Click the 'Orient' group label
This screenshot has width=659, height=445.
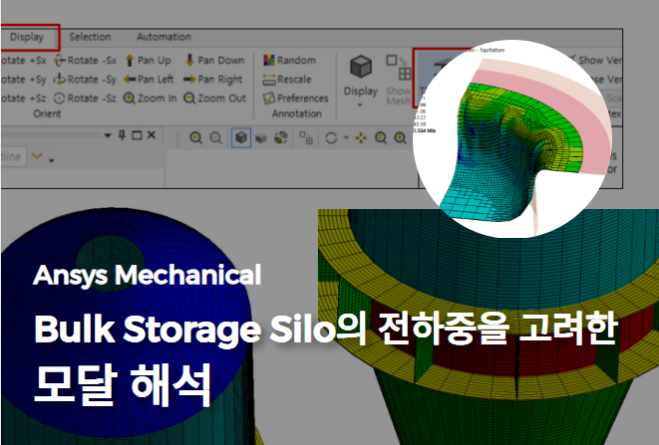(x=47, y=114)
